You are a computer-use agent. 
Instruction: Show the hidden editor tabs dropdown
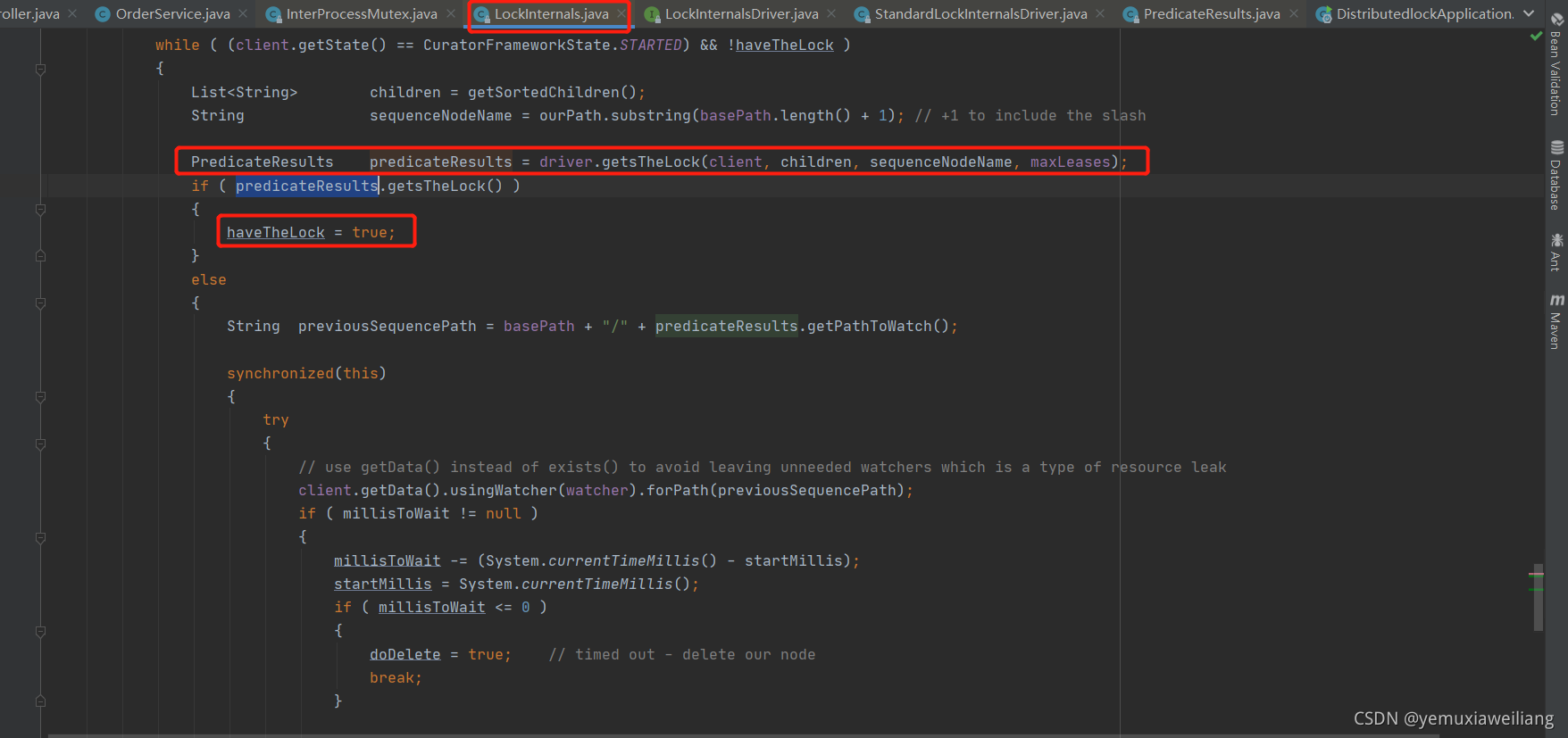pos(1529,14)
